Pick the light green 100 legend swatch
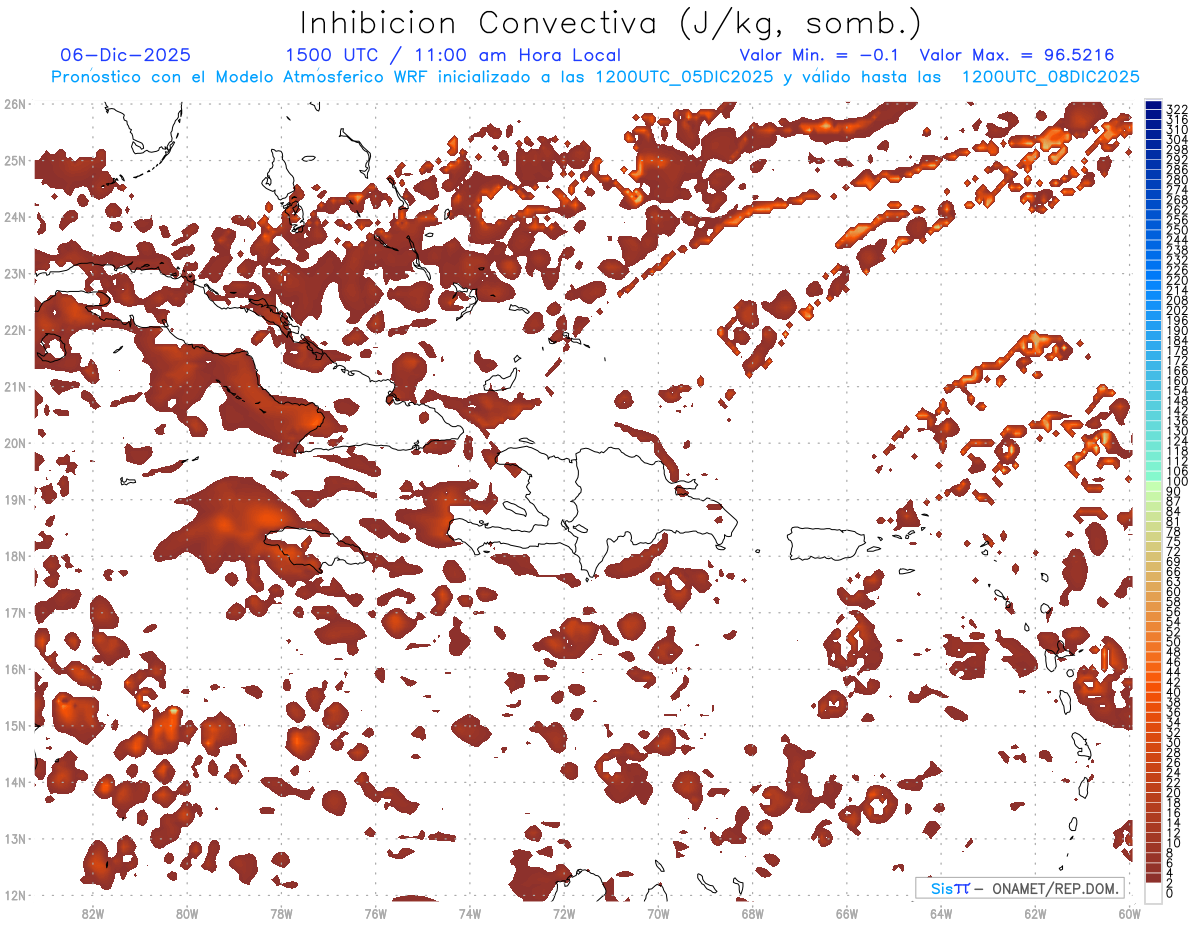This screenshot has width=1200, height=927. pos(1154,485)
